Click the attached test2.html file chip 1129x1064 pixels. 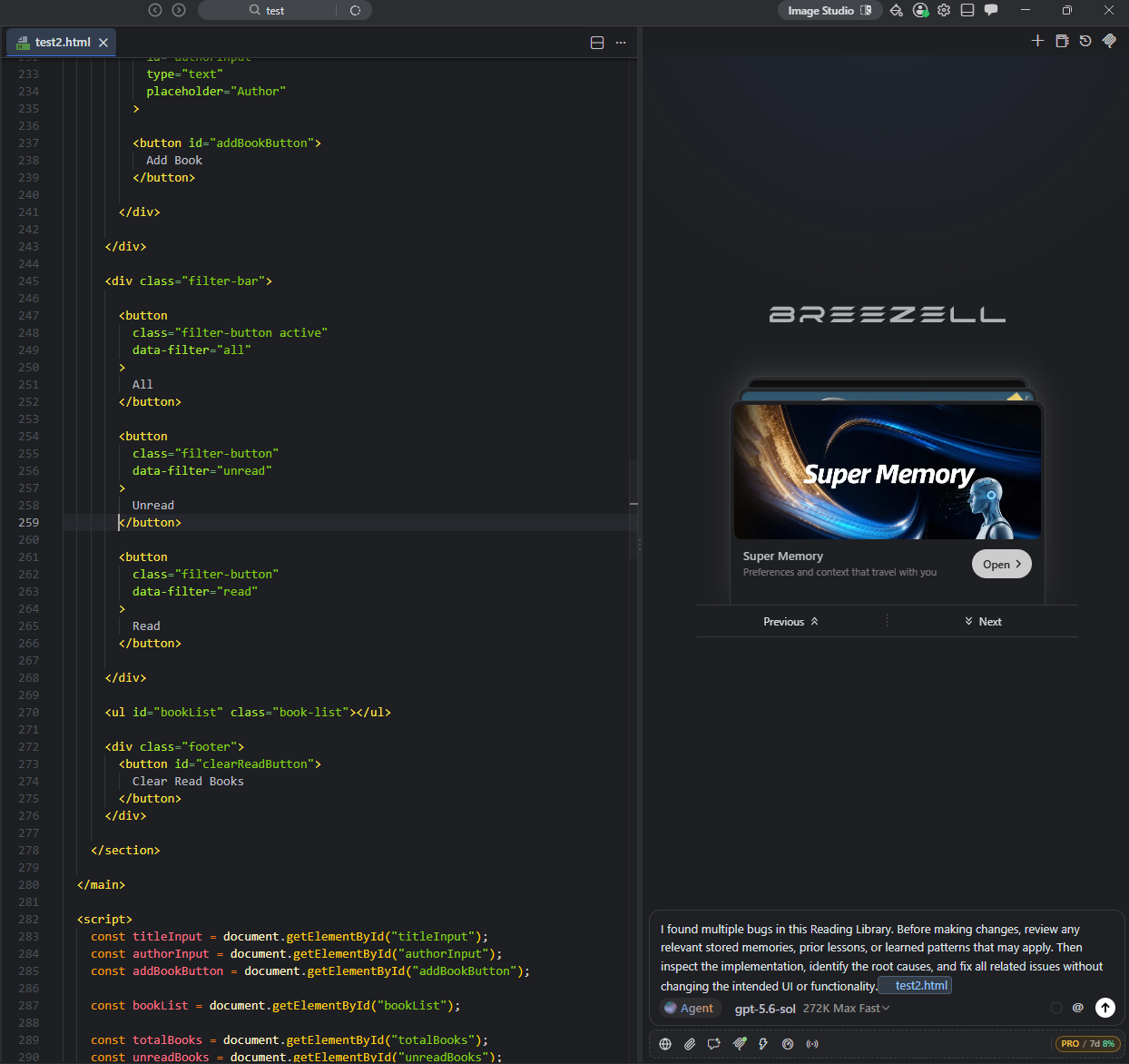[916, 986]
